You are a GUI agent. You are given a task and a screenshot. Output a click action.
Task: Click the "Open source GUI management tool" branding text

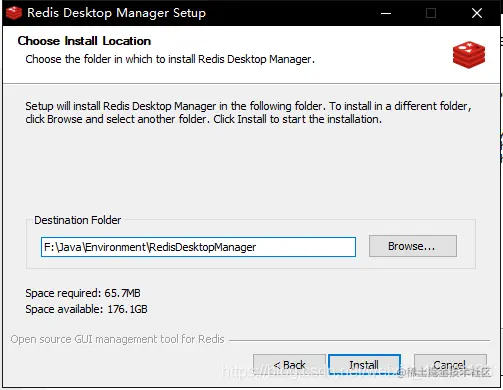tap(117, 339)
